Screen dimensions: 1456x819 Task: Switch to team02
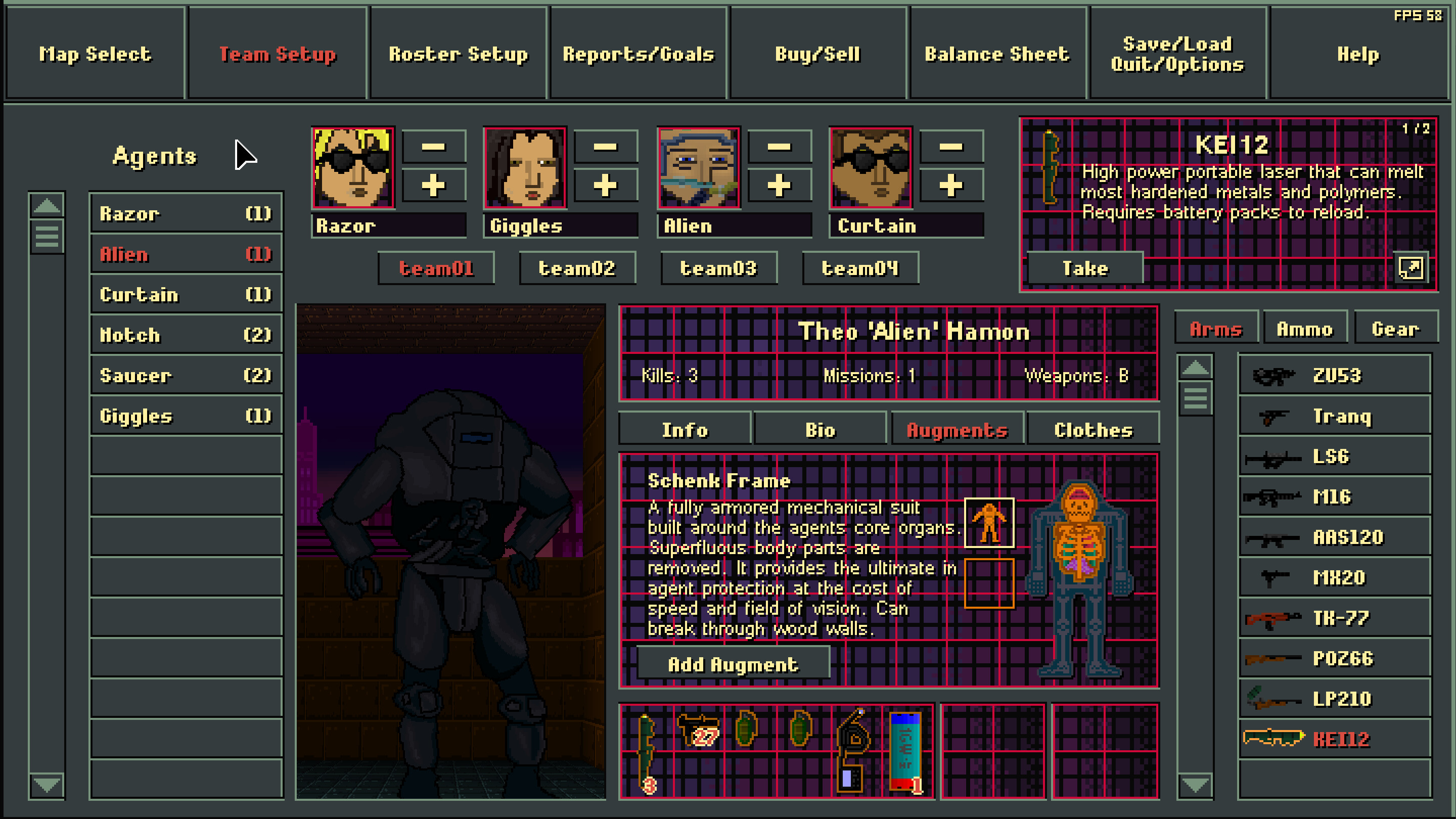[577, 268]
